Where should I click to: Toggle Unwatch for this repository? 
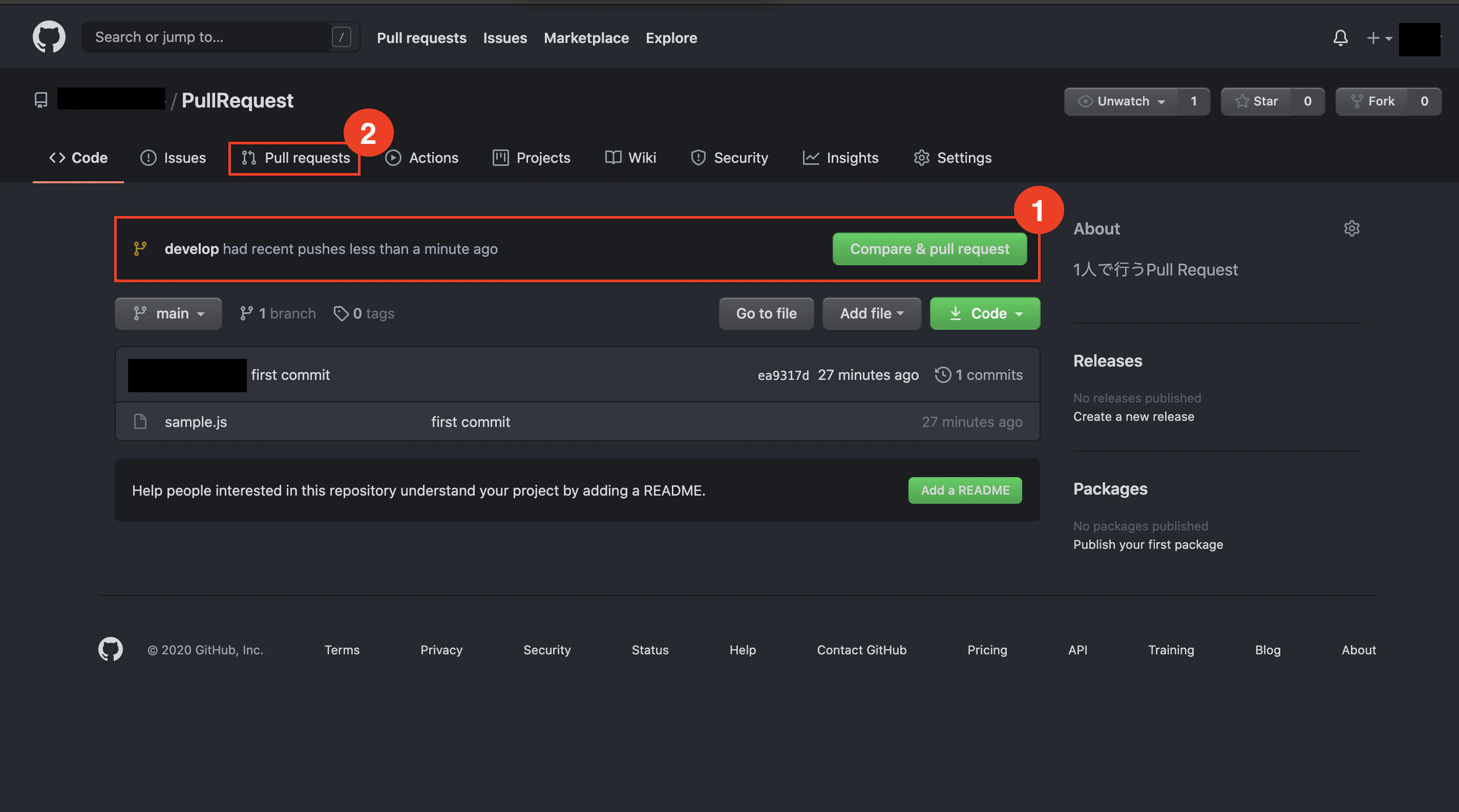coord(1122,101)
